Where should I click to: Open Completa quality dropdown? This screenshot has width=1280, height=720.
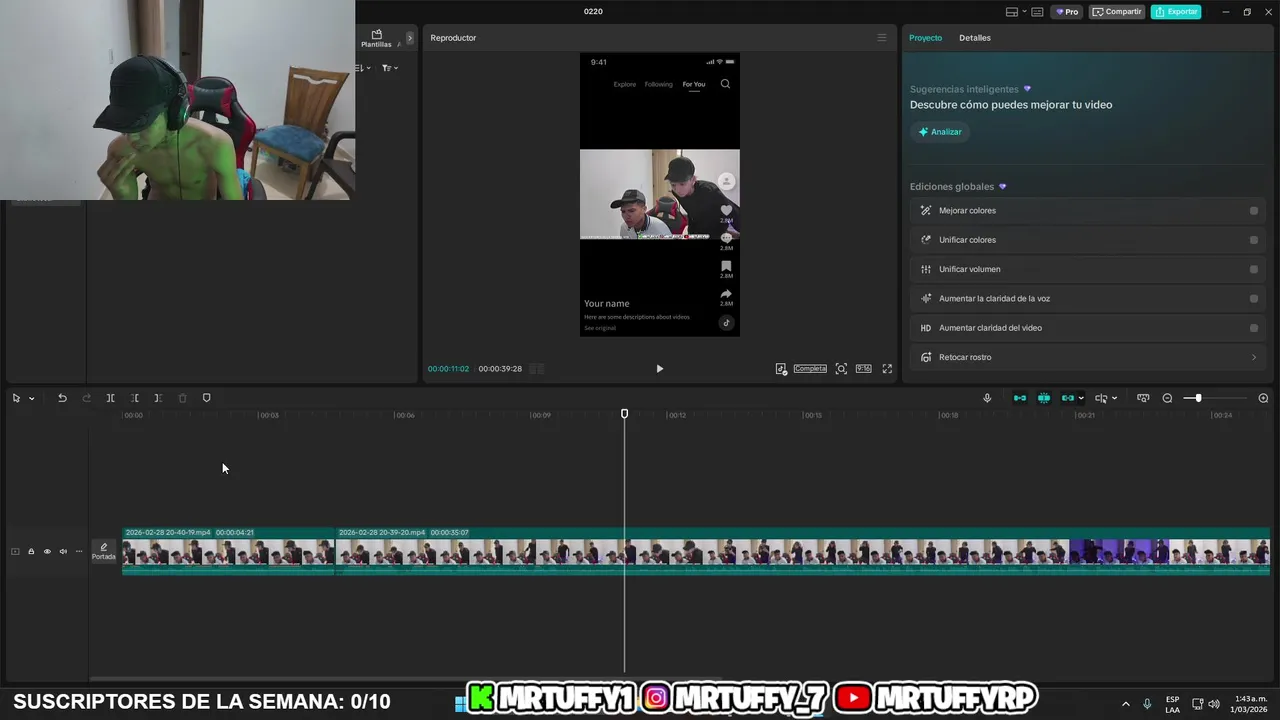point(810,369)
